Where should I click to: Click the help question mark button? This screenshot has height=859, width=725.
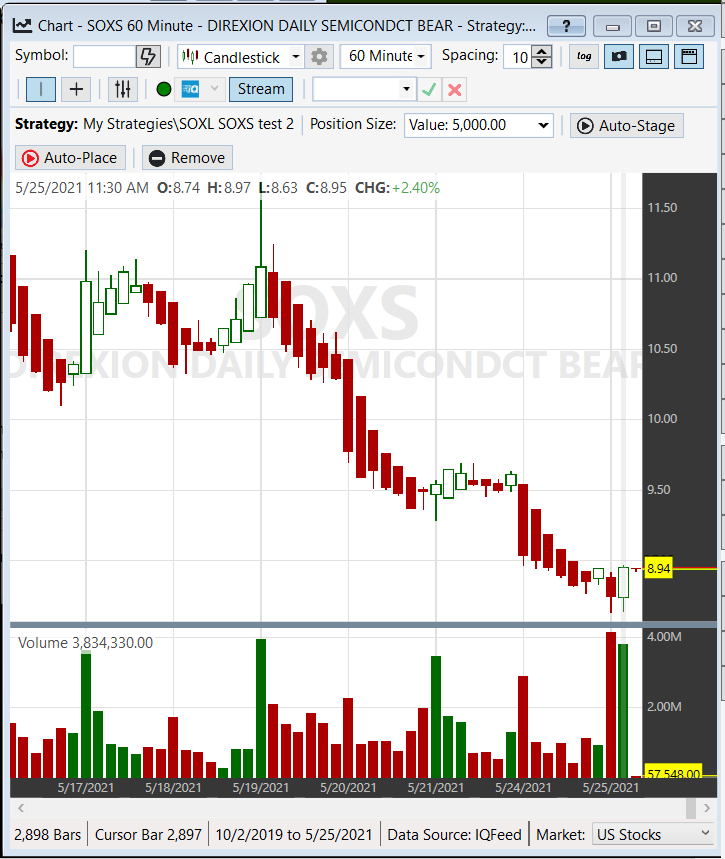click(566, 26)
